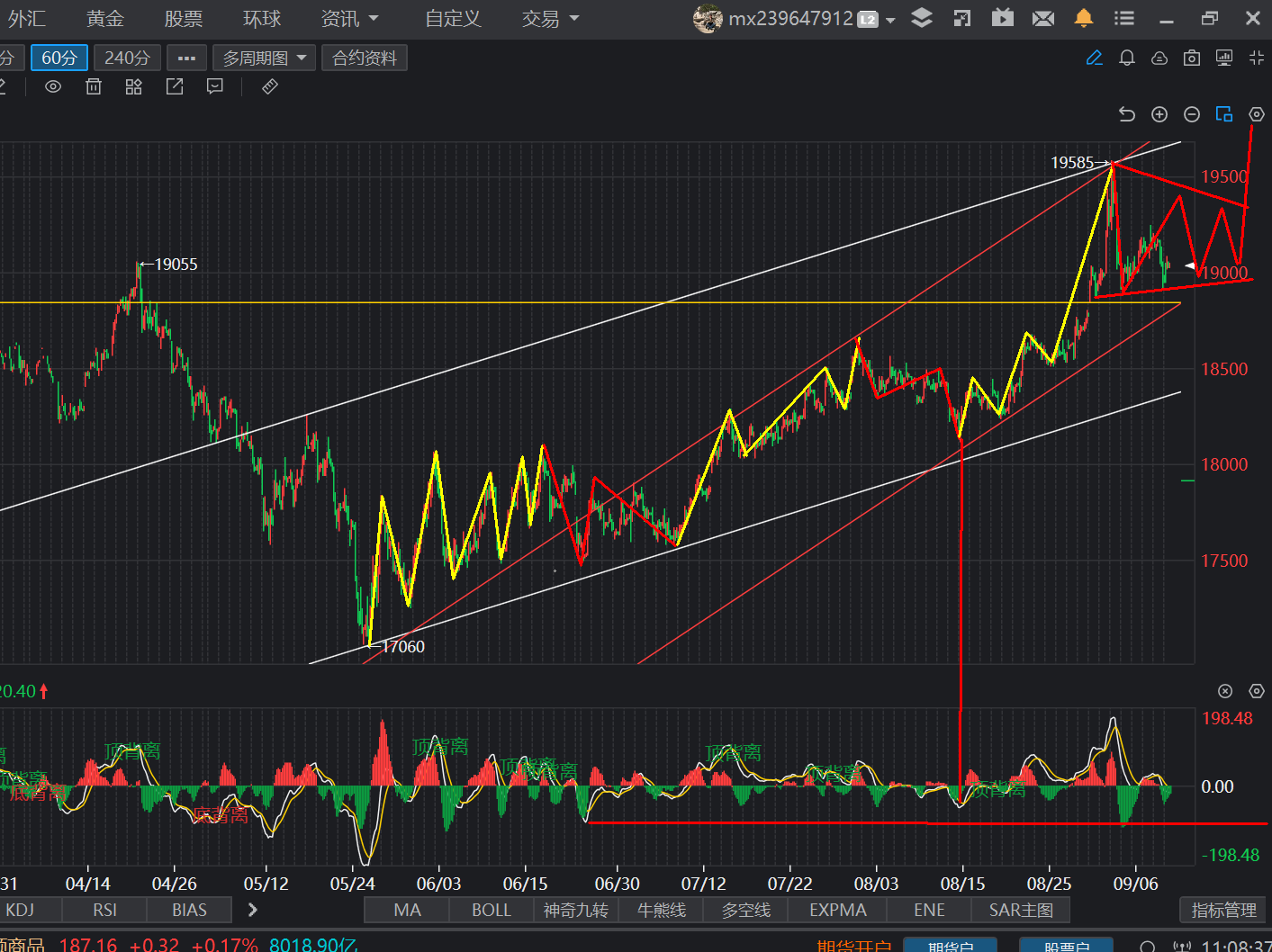Select the 牛熊线 indicator tab
Image resolution: width=1272 pixels, height=952 pixels.
click(x=662, y=910)
